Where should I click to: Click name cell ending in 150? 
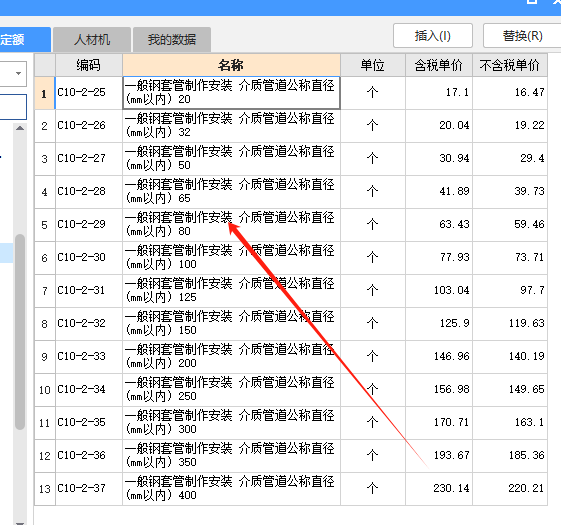click(x=231, y=324)
